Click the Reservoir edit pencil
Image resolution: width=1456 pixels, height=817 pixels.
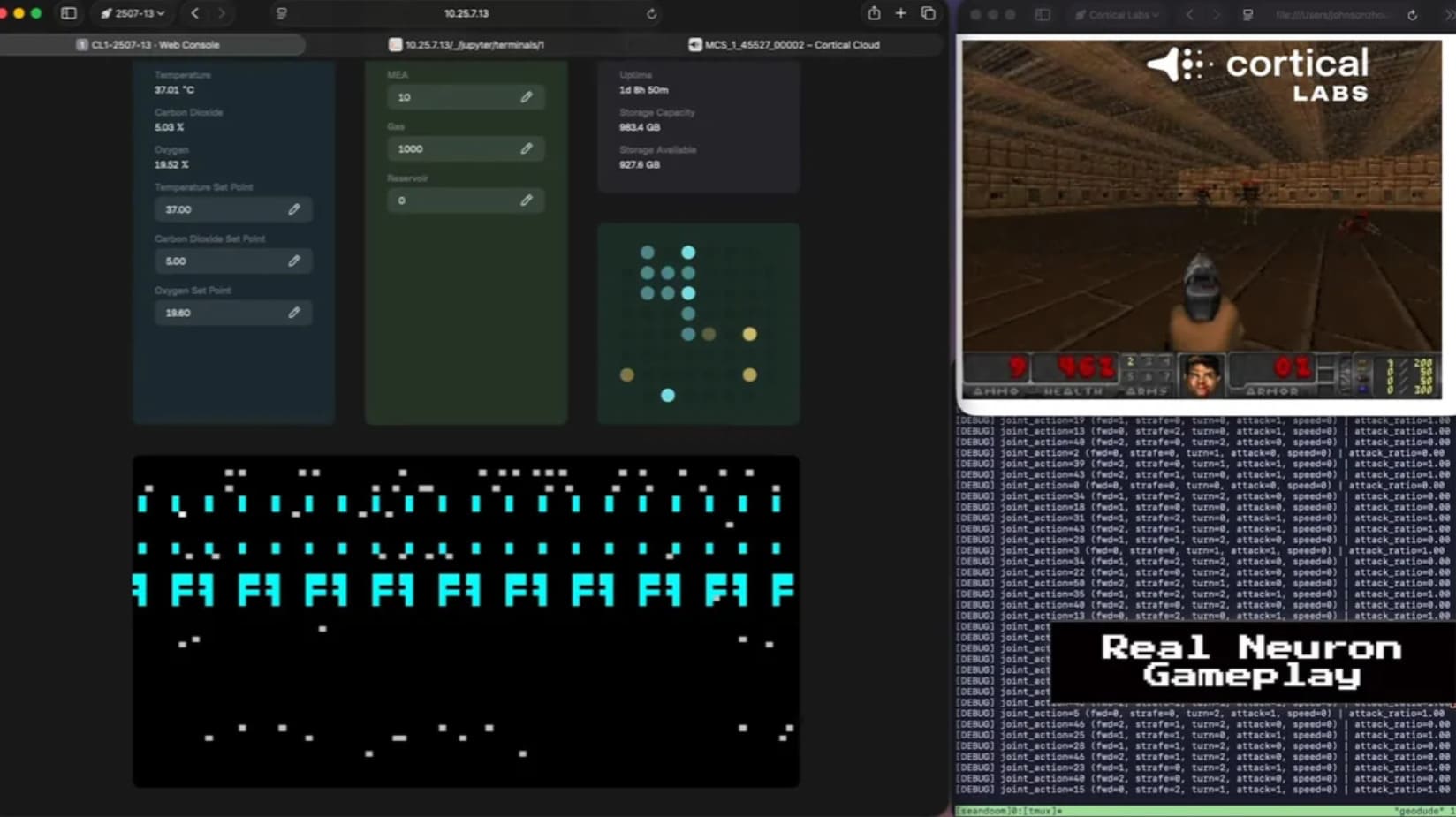[x=527, y=200]
